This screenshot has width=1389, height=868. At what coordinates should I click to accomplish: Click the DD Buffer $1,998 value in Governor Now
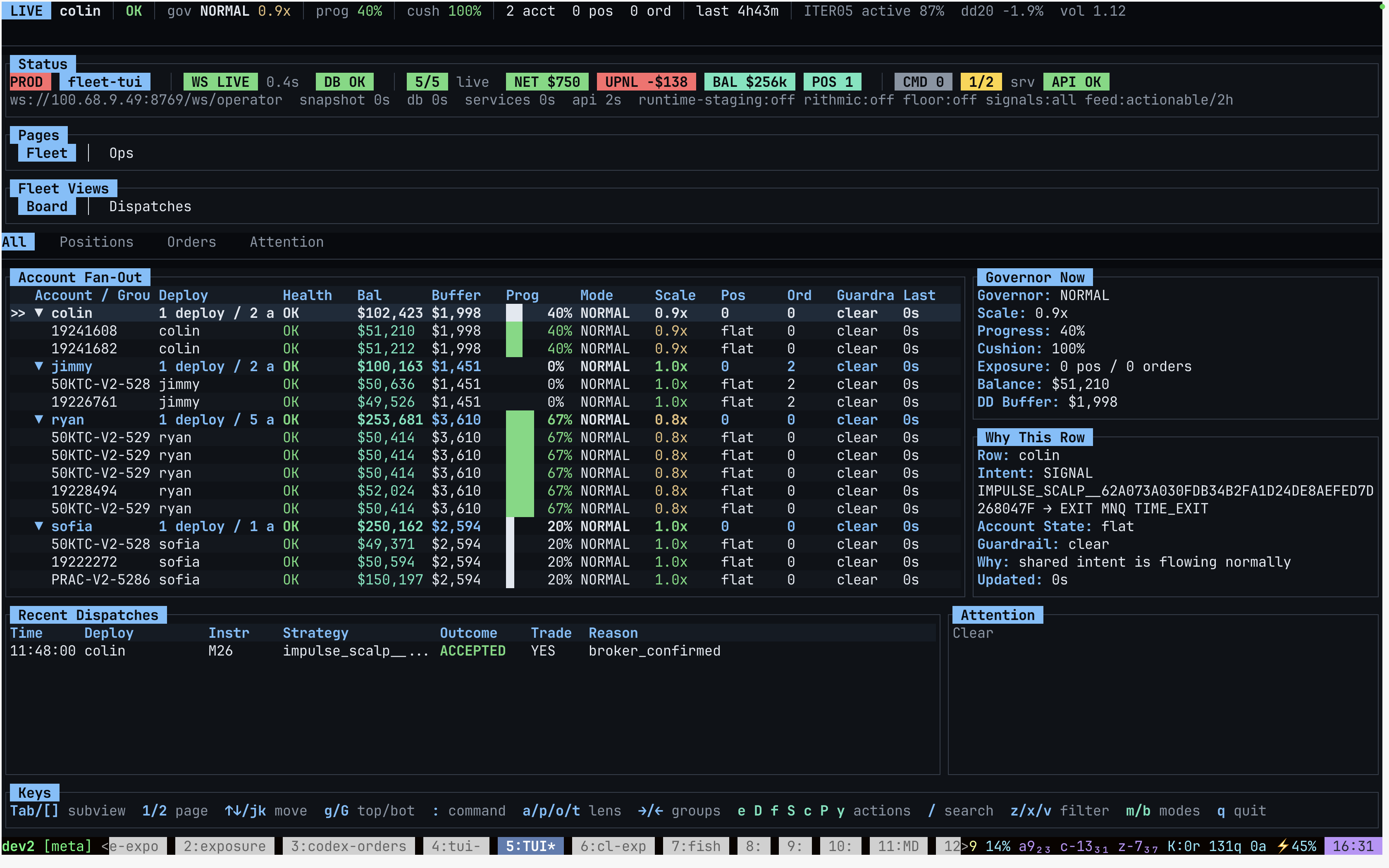1093,402
